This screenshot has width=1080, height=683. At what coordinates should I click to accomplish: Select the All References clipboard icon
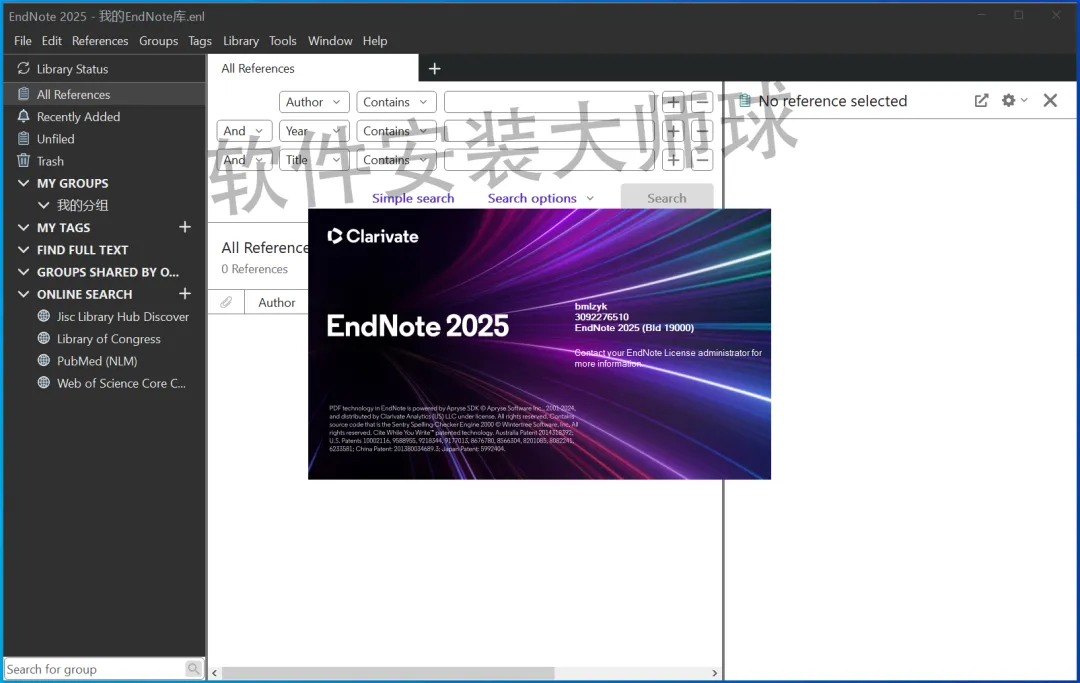(x=23, y=94)
